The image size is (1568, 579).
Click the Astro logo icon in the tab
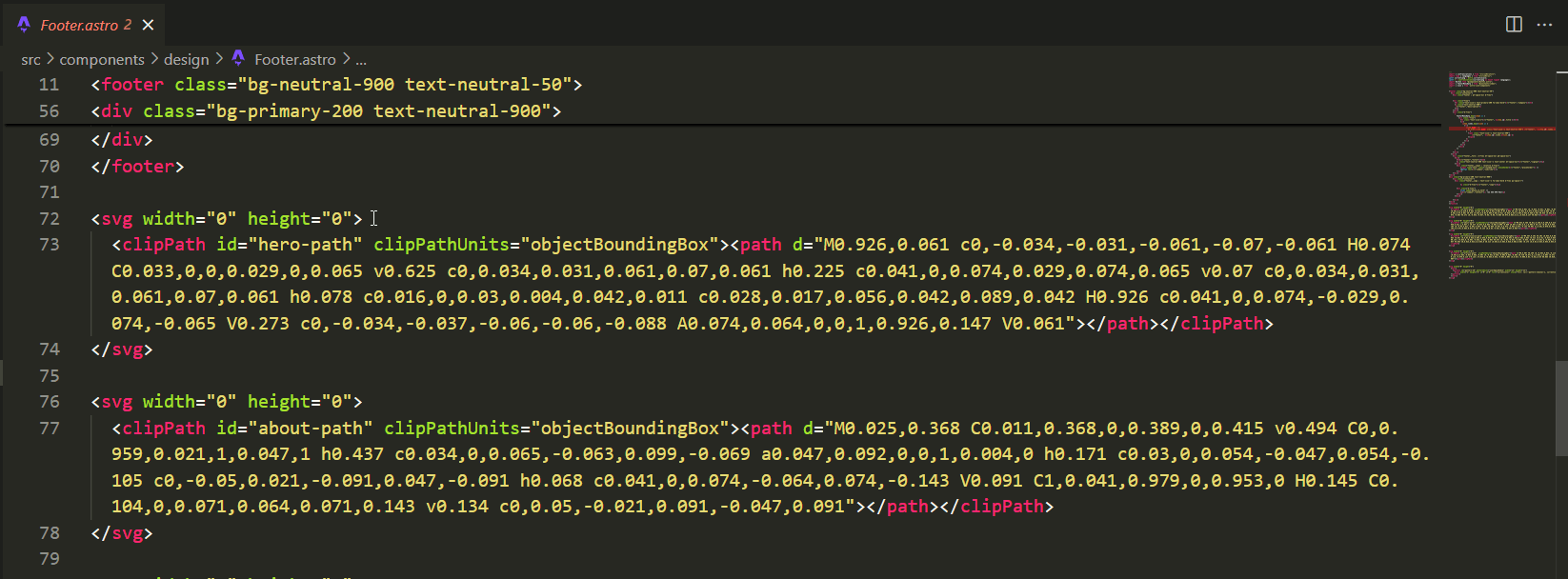click(x=24, y=25)
